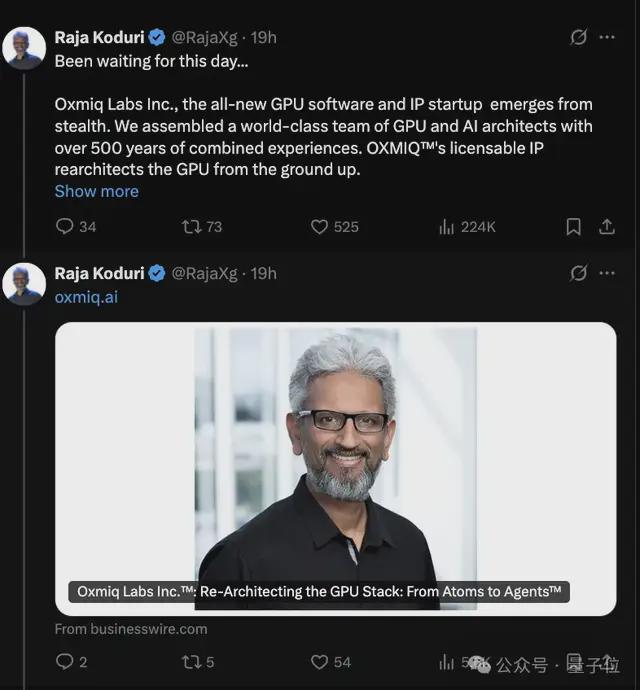Image resolution: width=640 pixels, height=690 pixels.
Task: Click Raja Koduri name on second tweet
Action: (99, 273)
